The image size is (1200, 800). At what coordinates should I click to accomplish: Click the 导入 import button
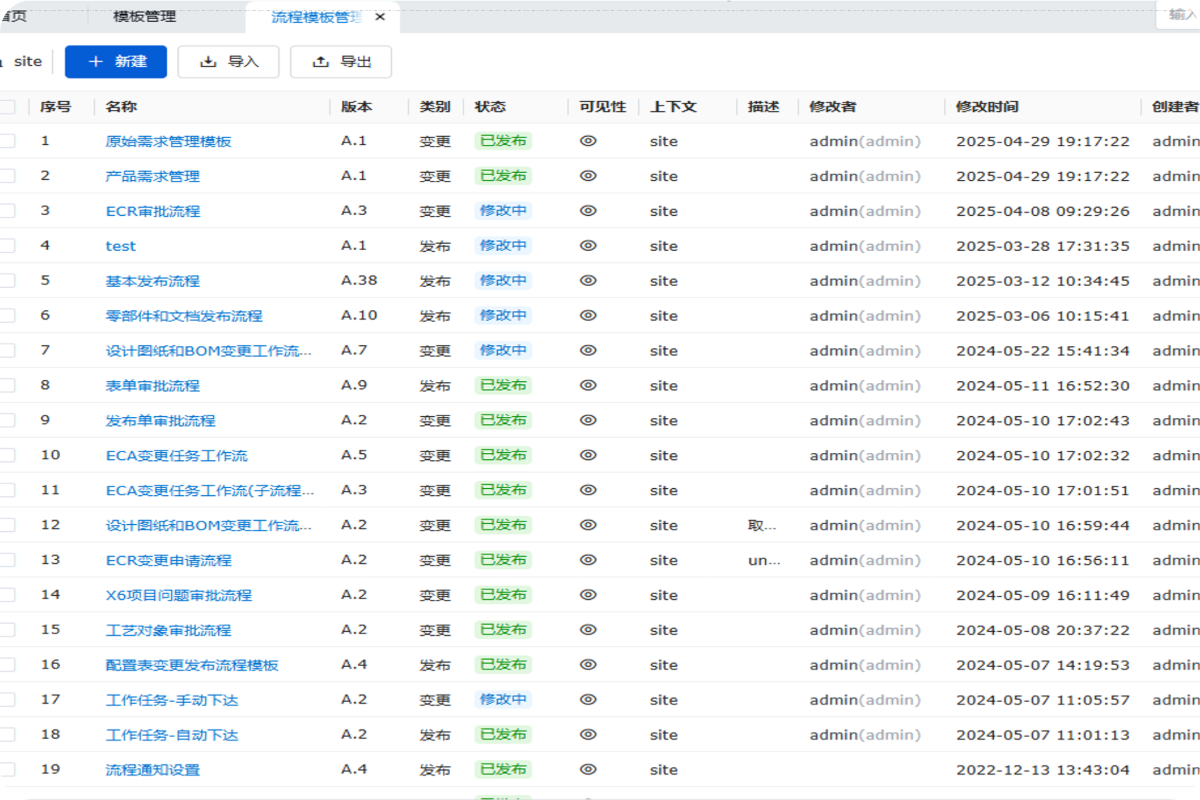(229, 62)
